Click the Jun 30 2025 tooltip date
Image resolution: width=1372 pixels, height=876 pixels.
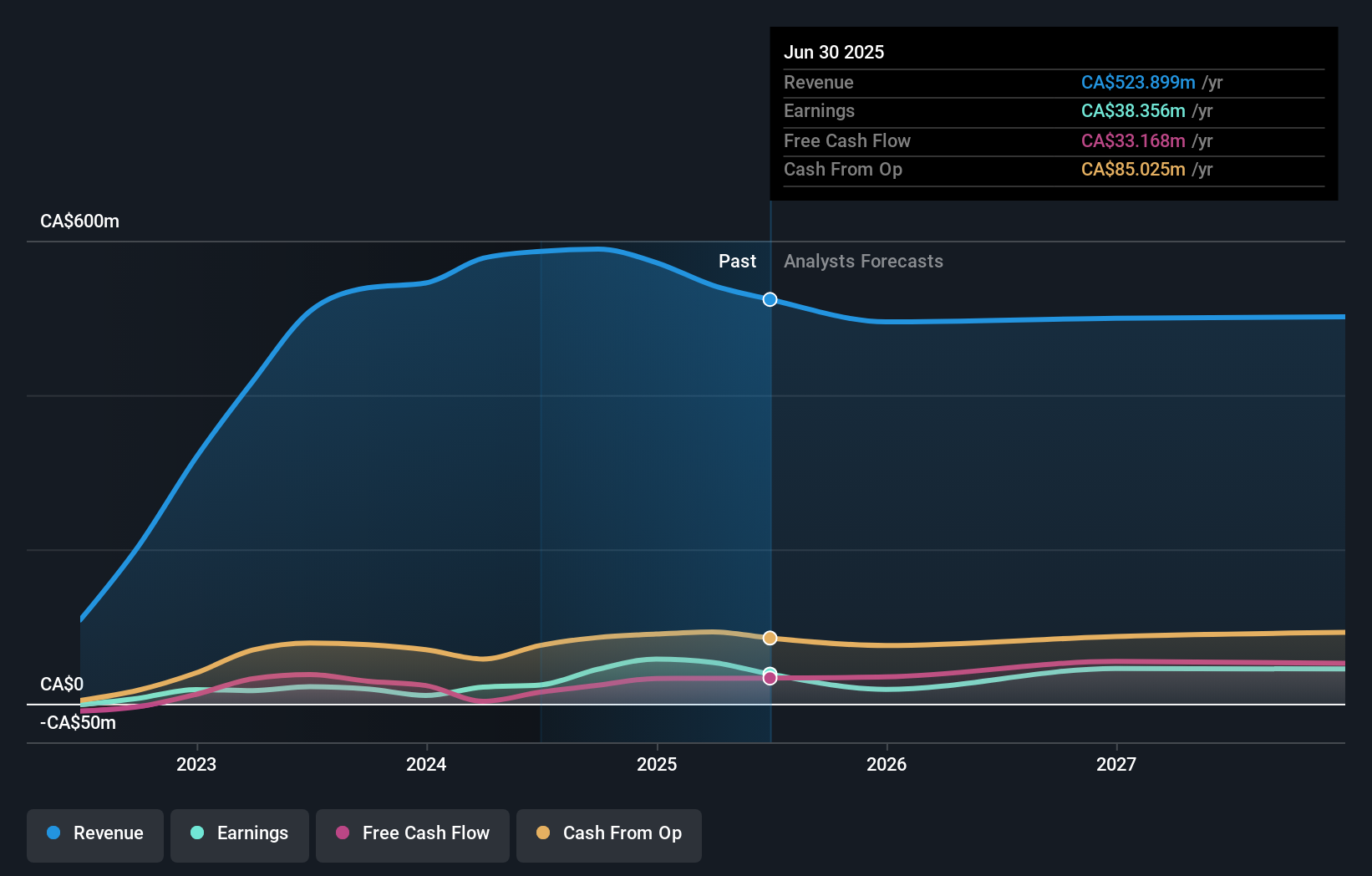point(834,52)
